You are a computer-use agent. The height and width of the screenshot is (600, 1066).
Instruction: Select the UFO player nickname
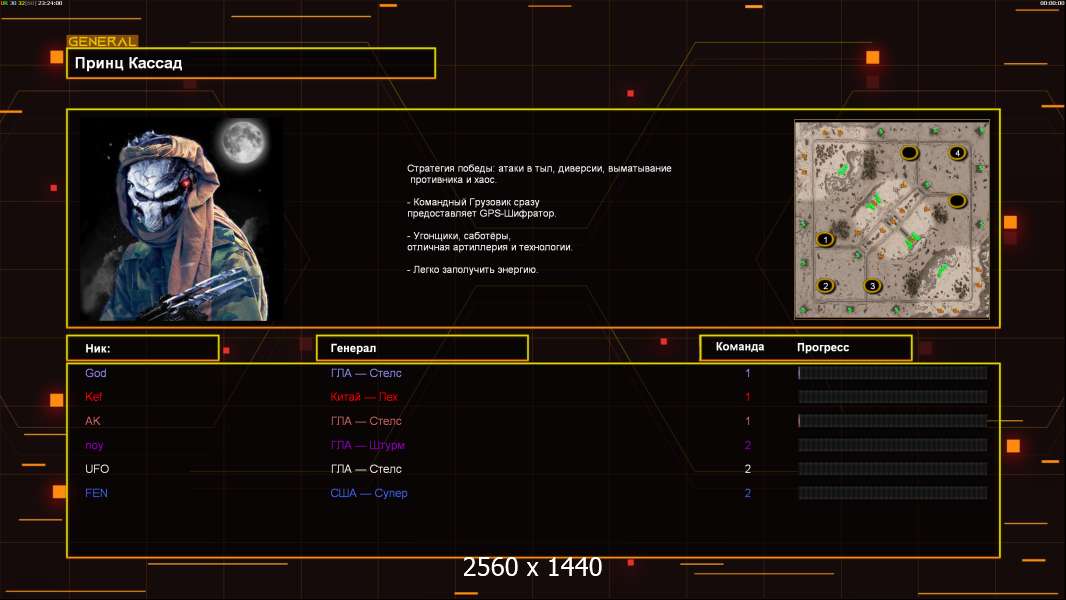97,469
